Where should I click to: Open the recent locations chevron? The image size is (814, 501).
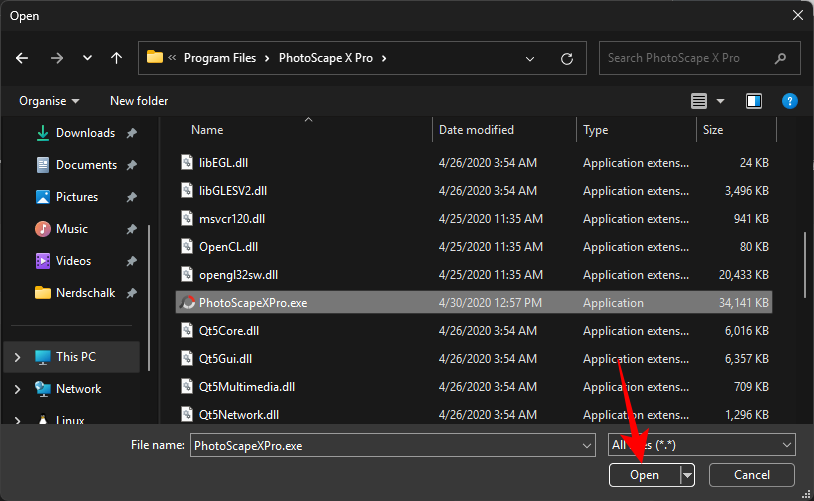(87, 58)
